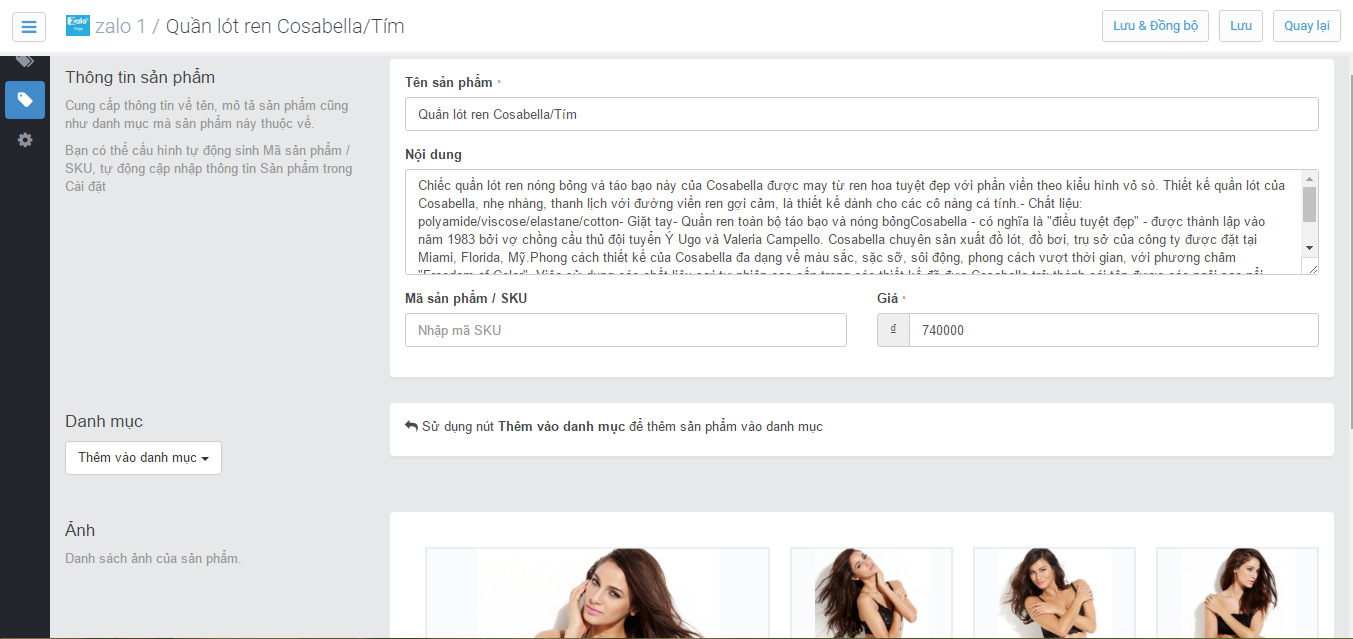Image resolution: width=1353 pixels, height=639 pixels.
Task: Open the hamburger menu
Action: (29, 26)
